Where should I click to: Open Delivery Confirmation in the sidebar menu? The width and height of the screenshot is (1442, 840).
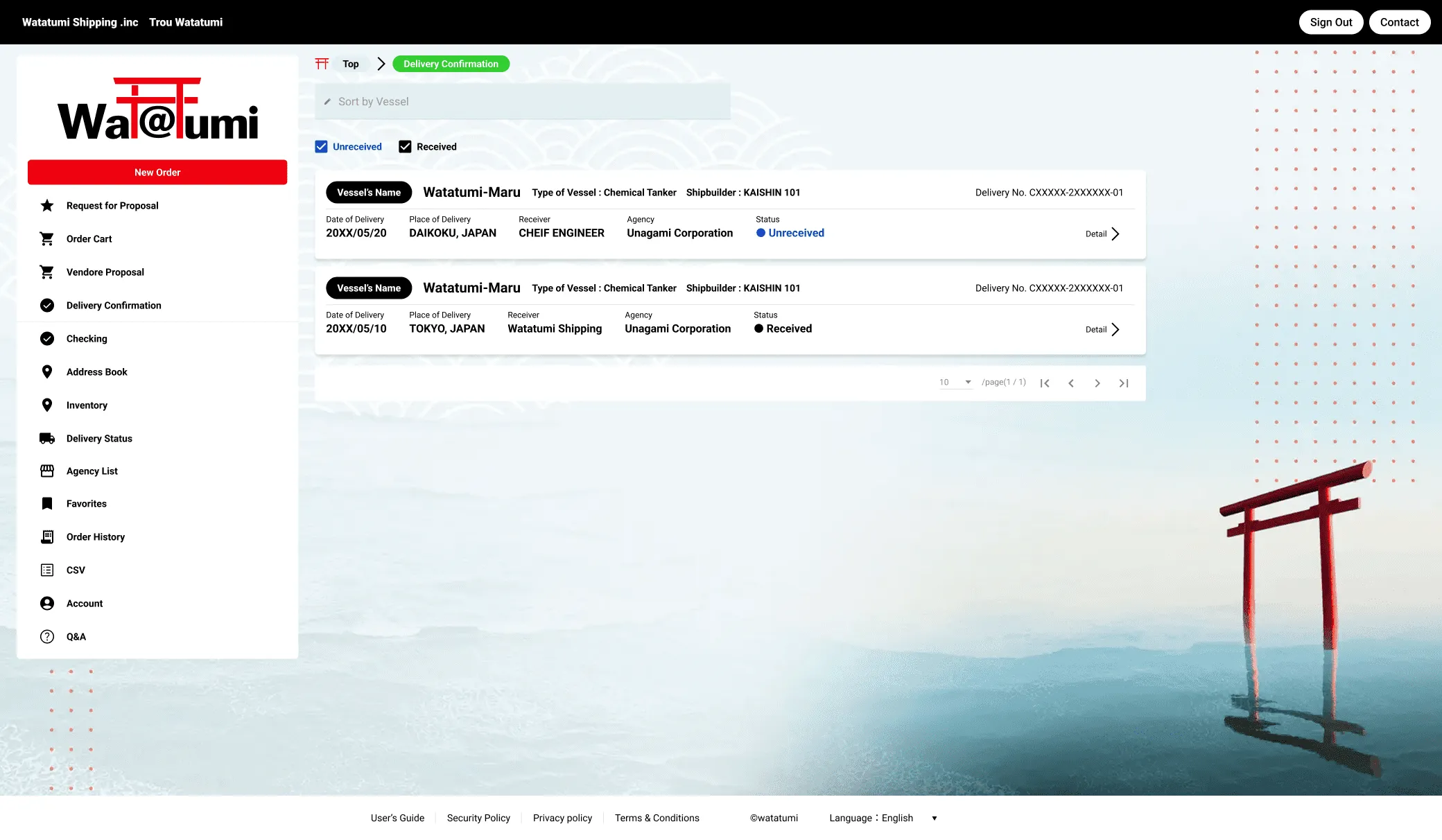114,306
